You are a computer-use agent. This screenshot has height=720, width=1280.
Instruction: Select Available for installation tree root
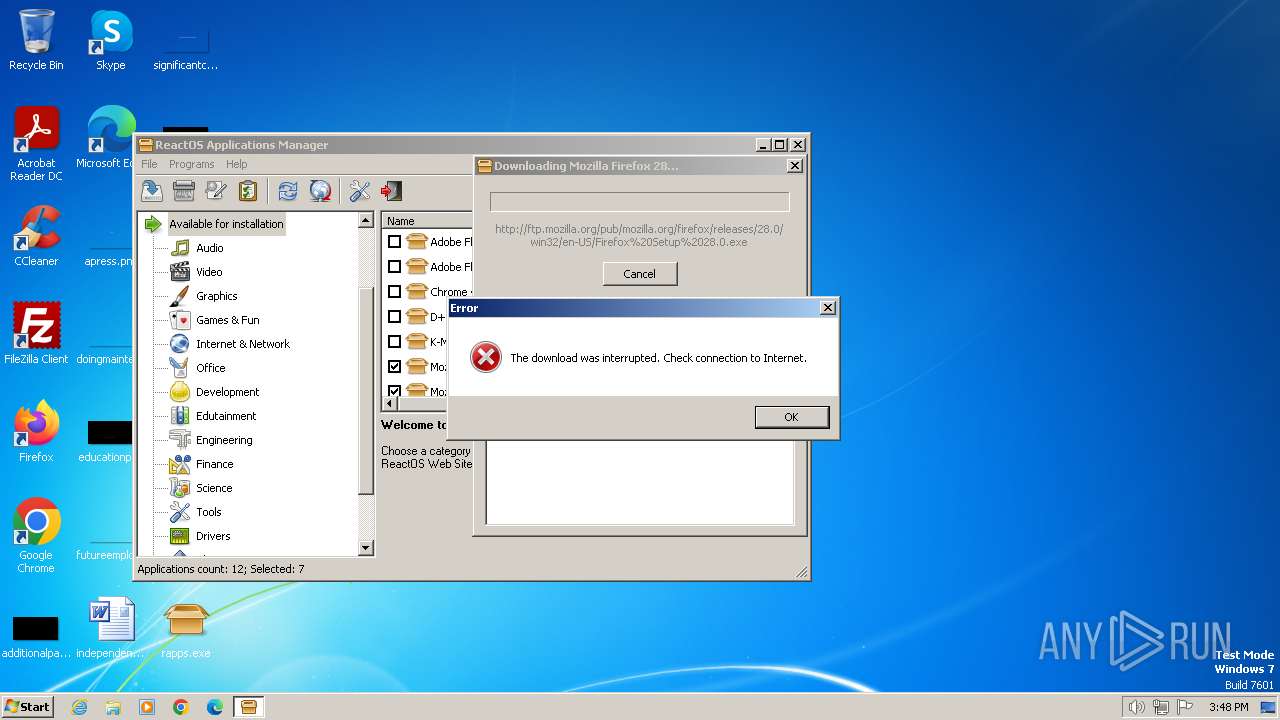(x=226, y=224)
